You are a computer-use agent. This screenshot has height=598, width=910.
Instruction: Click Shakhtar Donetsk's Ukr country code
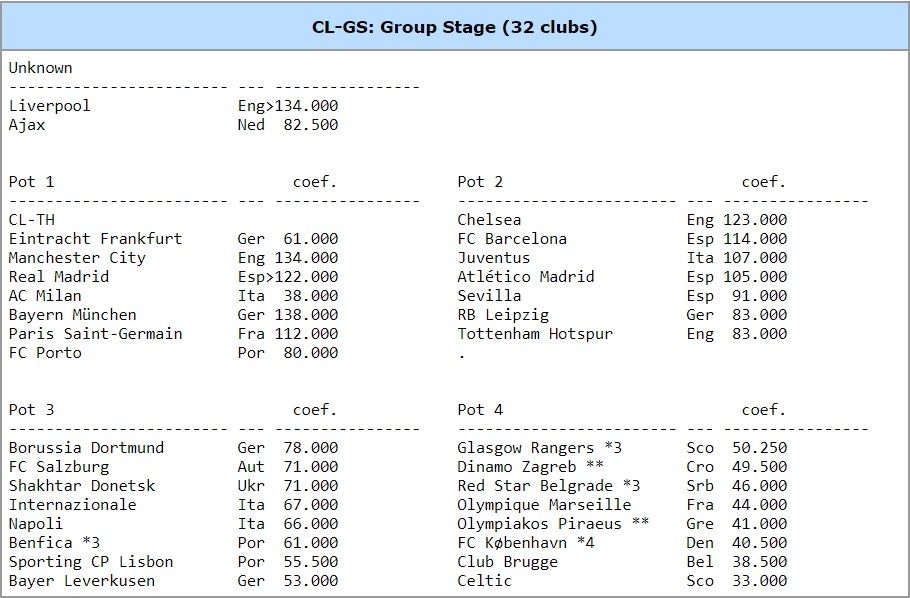(x=251, y=485)
